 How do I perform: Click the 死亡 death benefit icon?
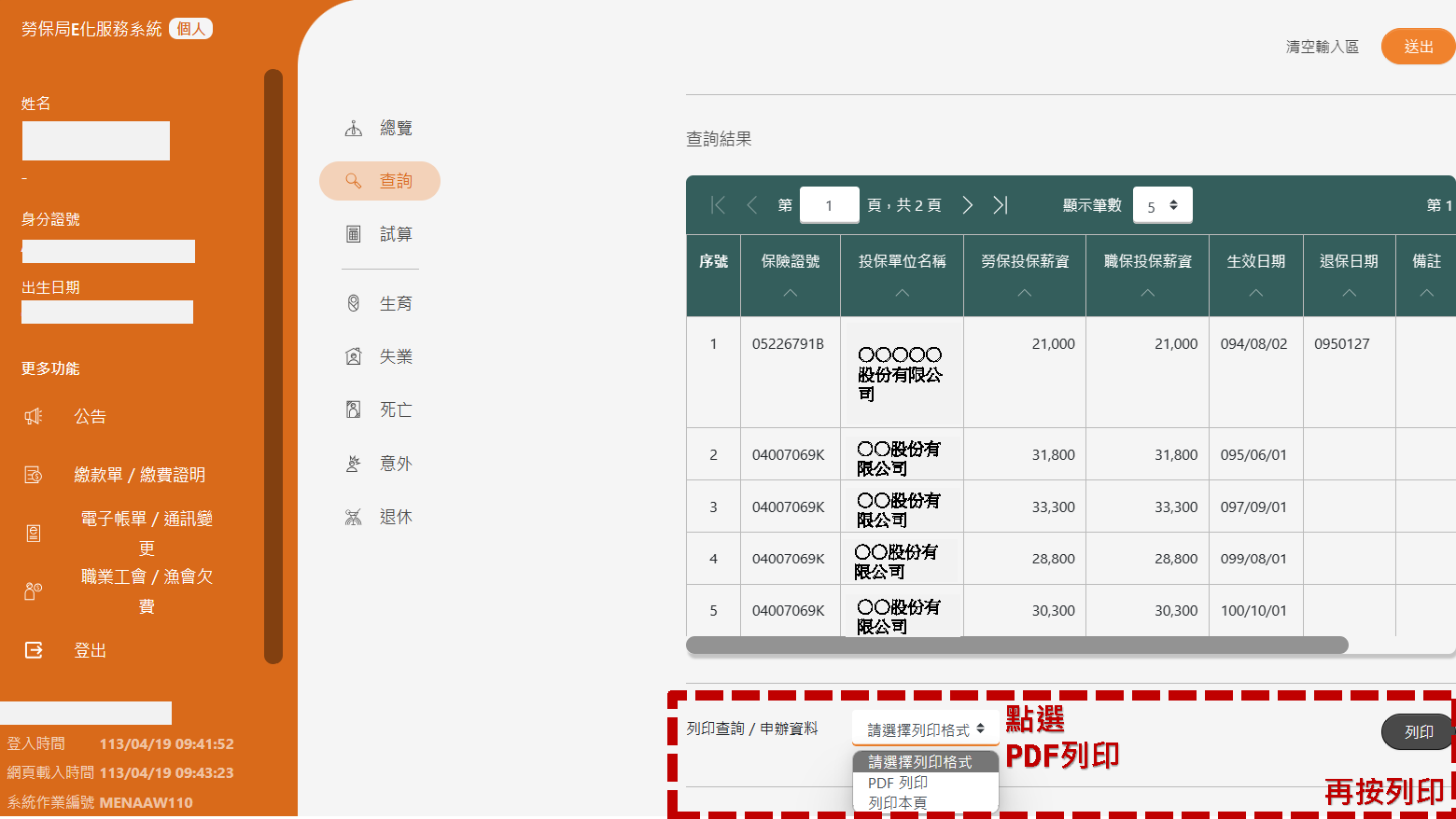tap(354, 409)
